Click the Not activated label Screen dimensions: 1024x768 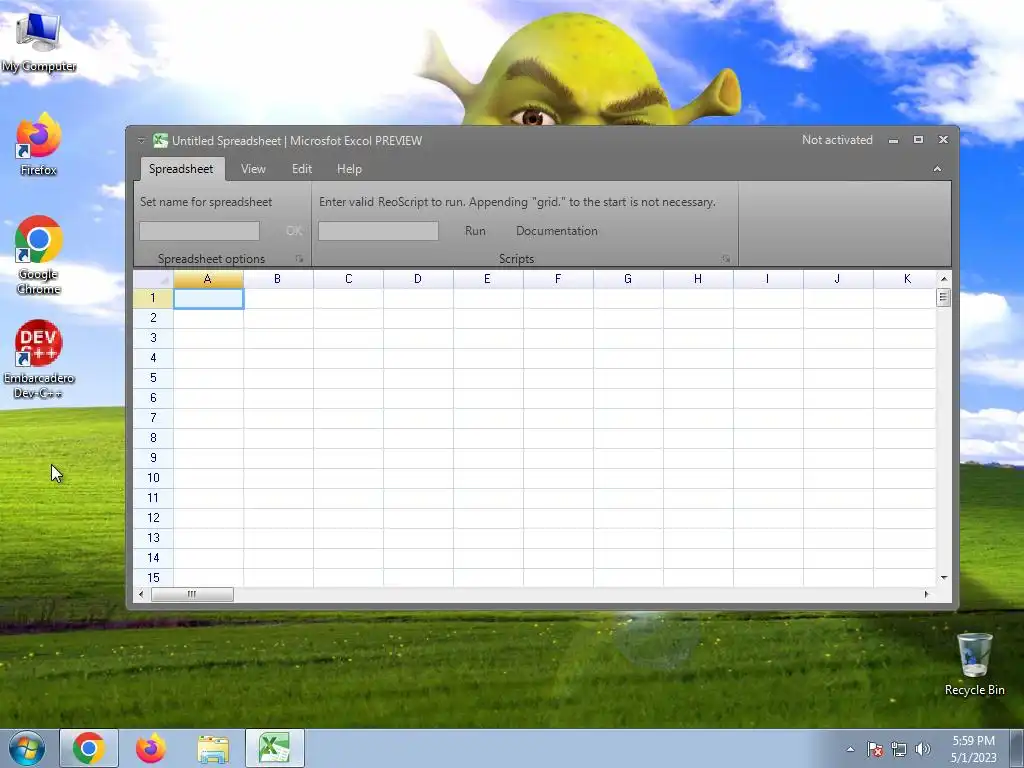[x=837, y=140]
